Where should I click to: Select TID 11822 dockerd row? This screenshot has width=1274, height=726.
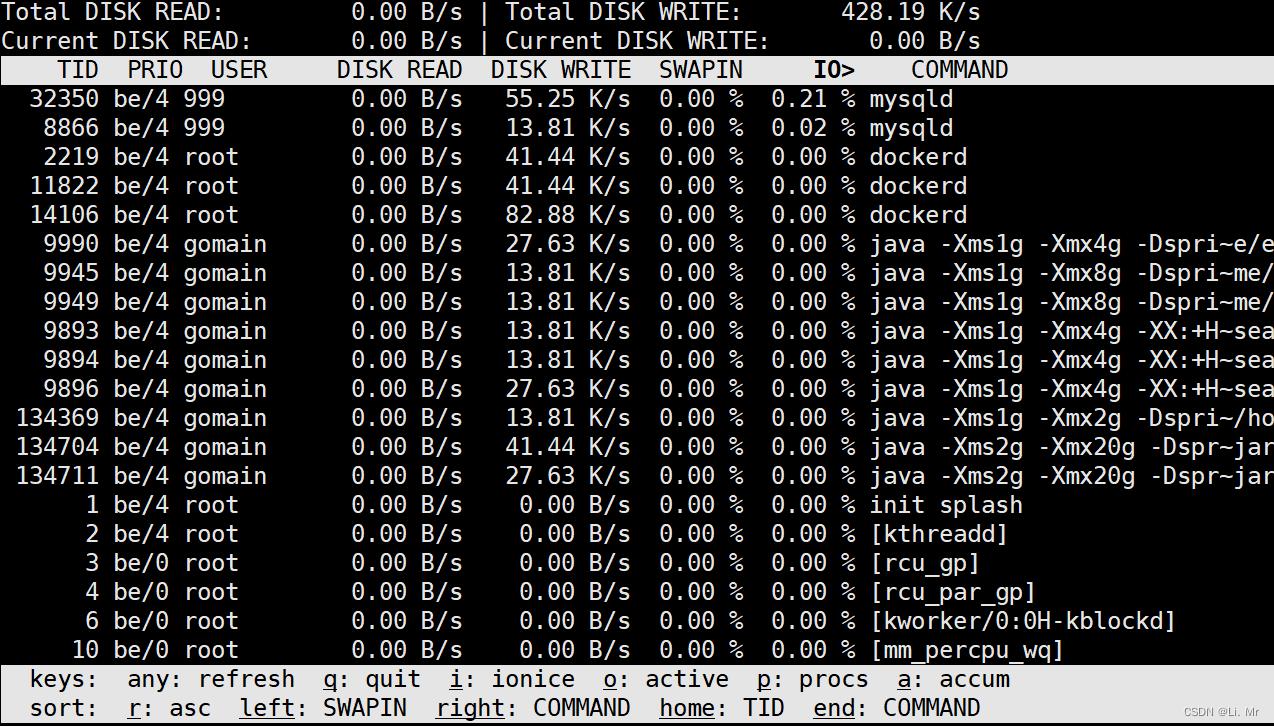click(637, 186)
